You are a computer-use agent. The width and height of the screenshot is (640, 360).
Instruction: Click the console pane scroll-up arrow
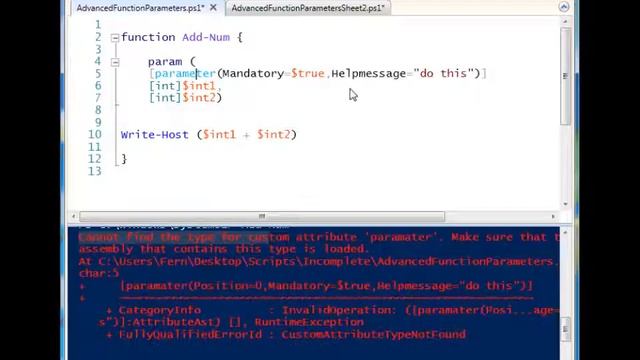[x=565, y=232]
